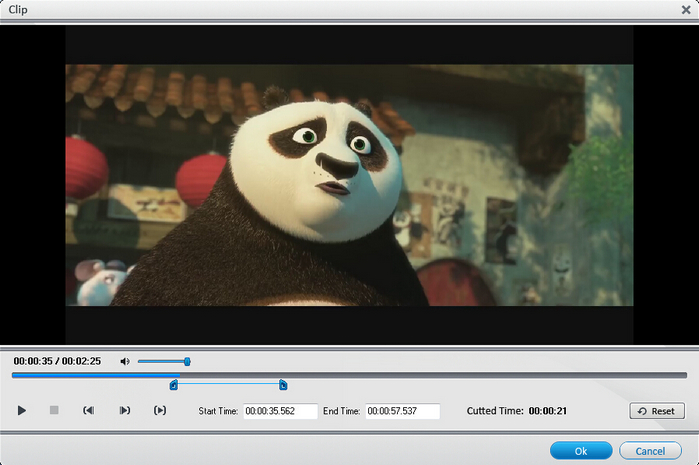Reset the clip selection
The height and width of the screenshot is (465, 699).
pyautogui.click(x=657, y=411)
